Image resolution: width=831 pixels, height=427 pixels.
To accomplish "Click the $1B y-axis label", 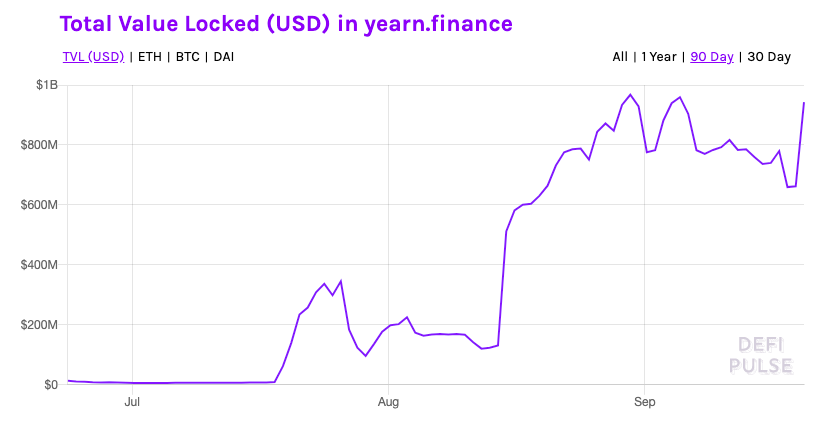I will tap(47, 85).
